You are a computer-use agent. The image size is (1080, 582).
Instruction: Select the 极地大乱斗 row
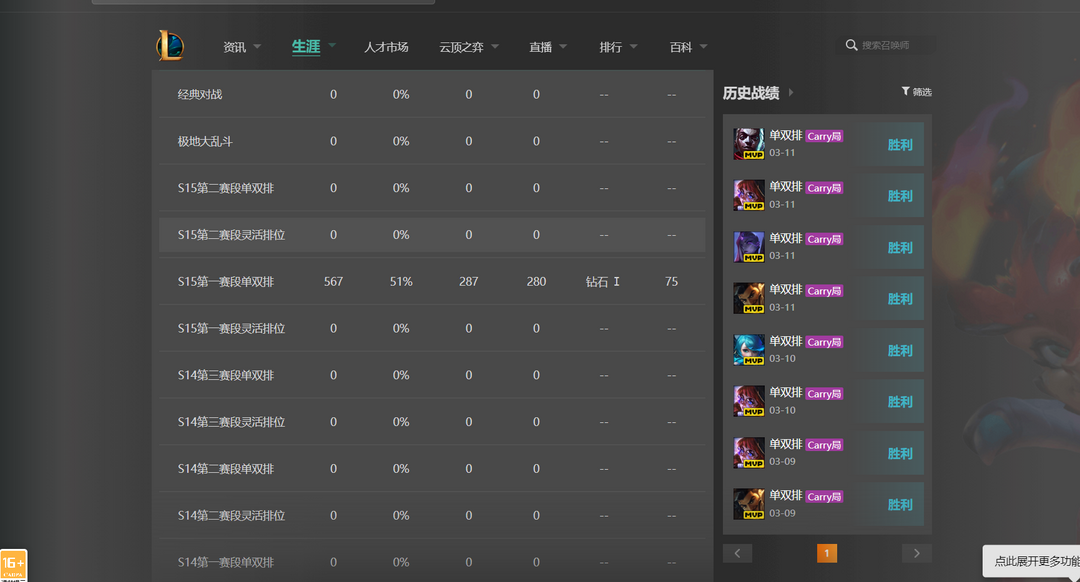[432, 141]
